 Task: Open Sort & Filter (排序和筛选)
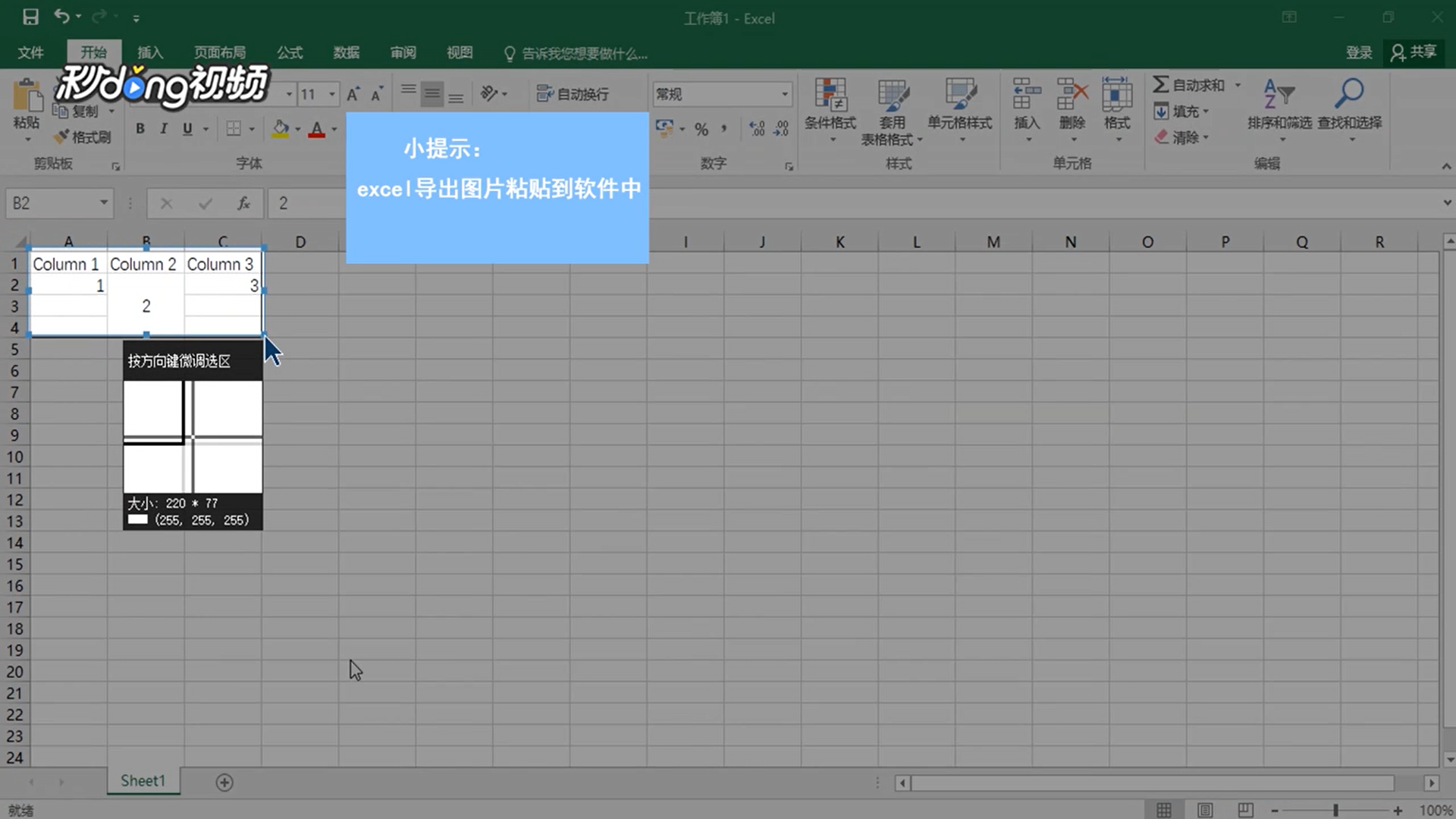tap(1279, 110)
